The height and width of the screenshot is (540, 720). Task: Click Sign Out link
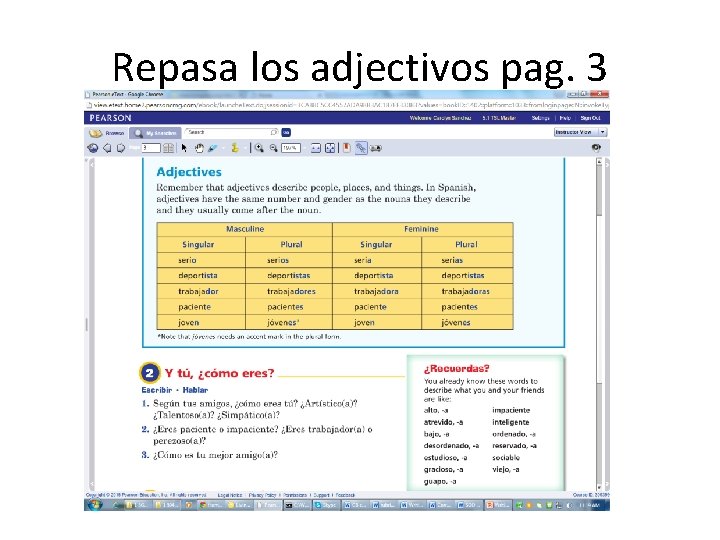590,118
